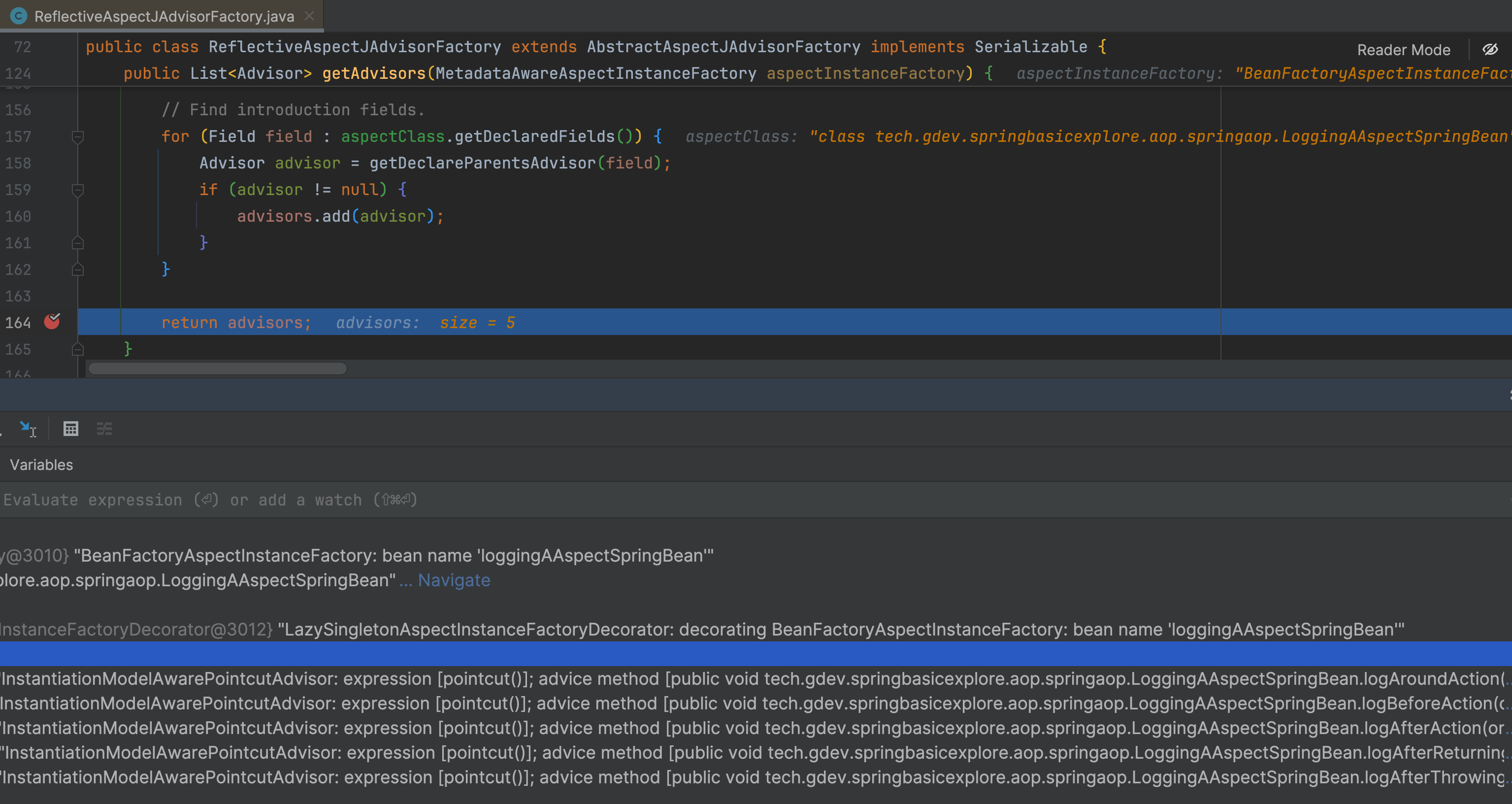Close the ReflectiveAspectJAdvisorFactory.java tab

click(x=309, y=16)
